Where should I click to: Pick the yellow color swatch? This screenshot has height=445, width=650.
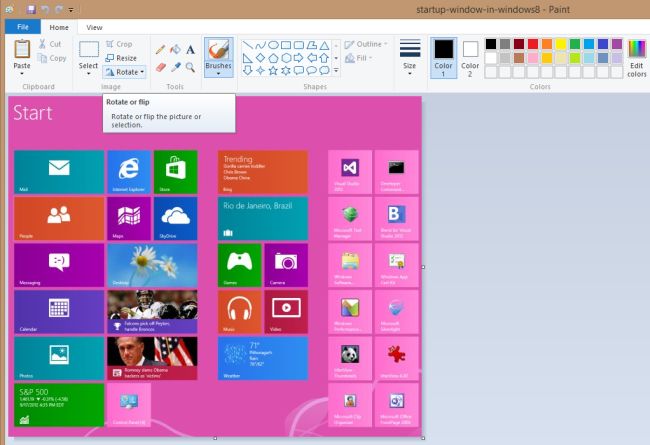click(x=561, y=44)
